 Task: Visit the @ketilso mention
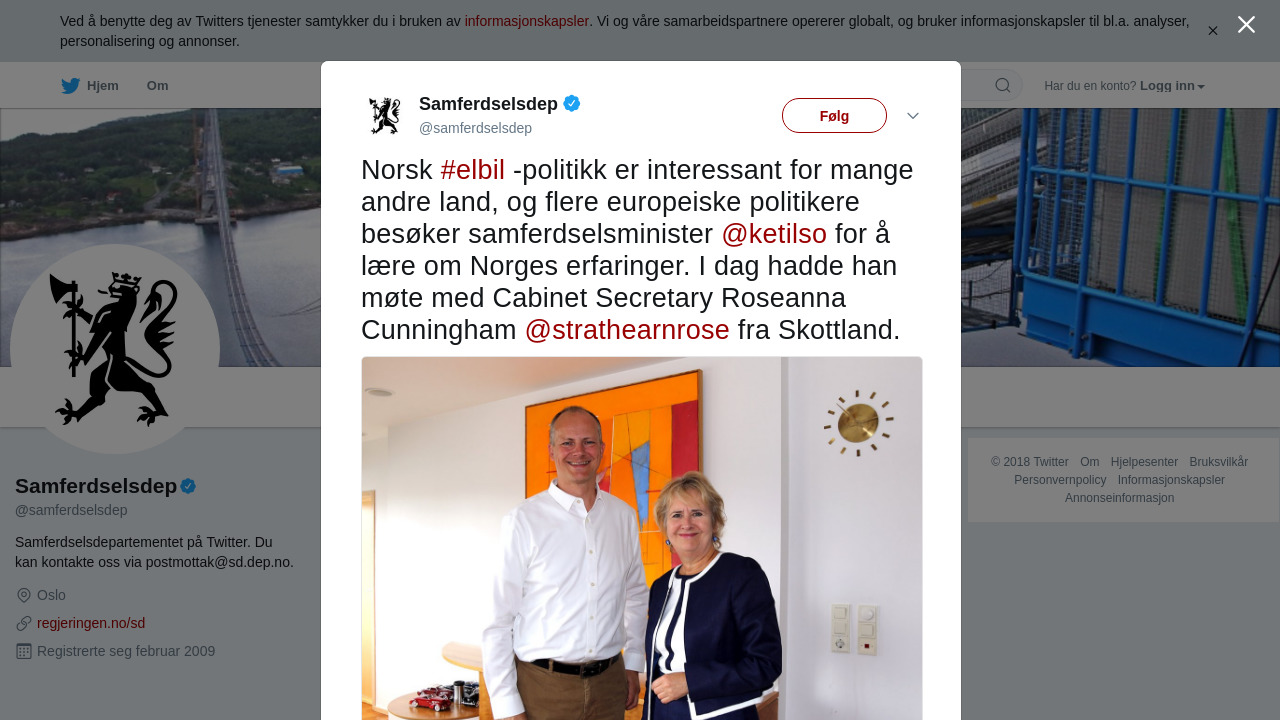[774, 234]
